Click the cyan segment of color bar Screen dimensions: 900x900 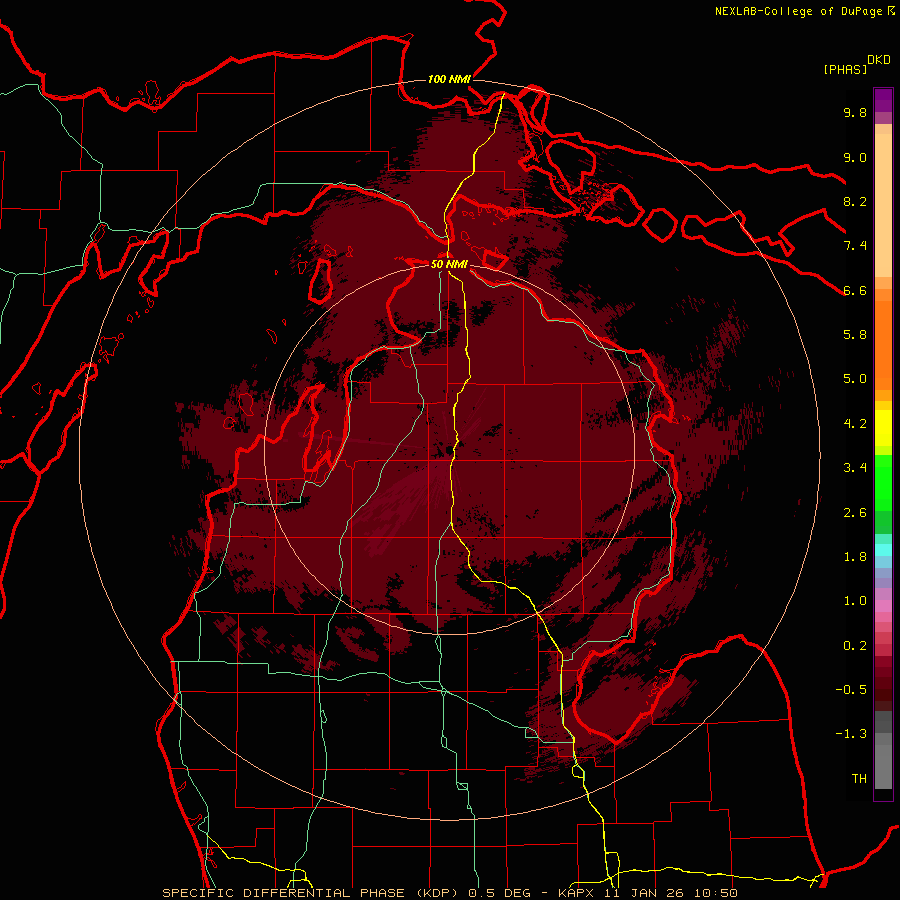(883, 549)
